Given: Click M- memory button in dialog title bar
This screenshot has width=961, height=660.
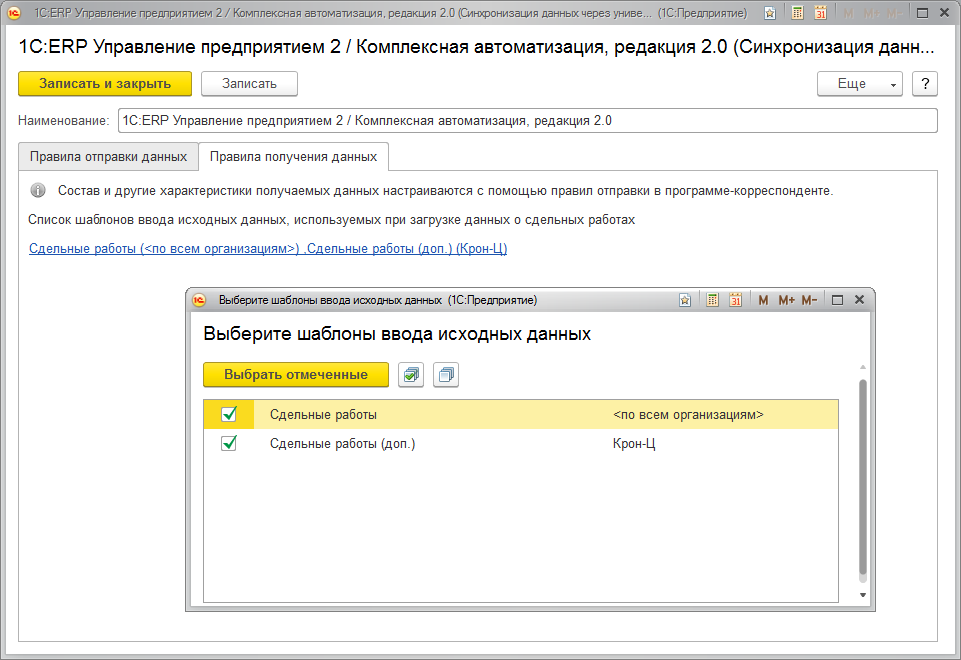Looking at the screenshot, I should pos(809,300).
